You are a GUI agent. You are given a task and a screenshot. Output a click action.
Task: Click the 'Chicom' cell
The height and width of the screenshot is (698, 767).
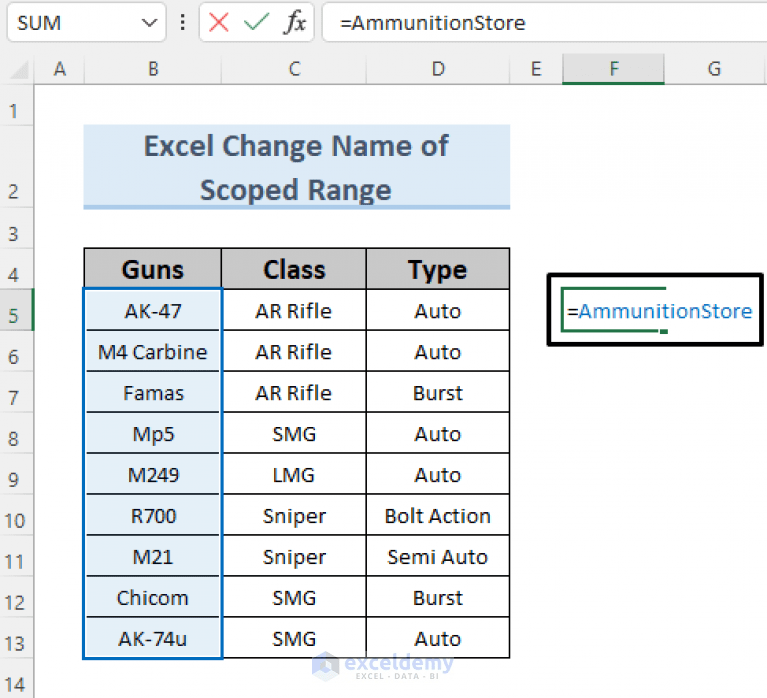pos(153,598)
